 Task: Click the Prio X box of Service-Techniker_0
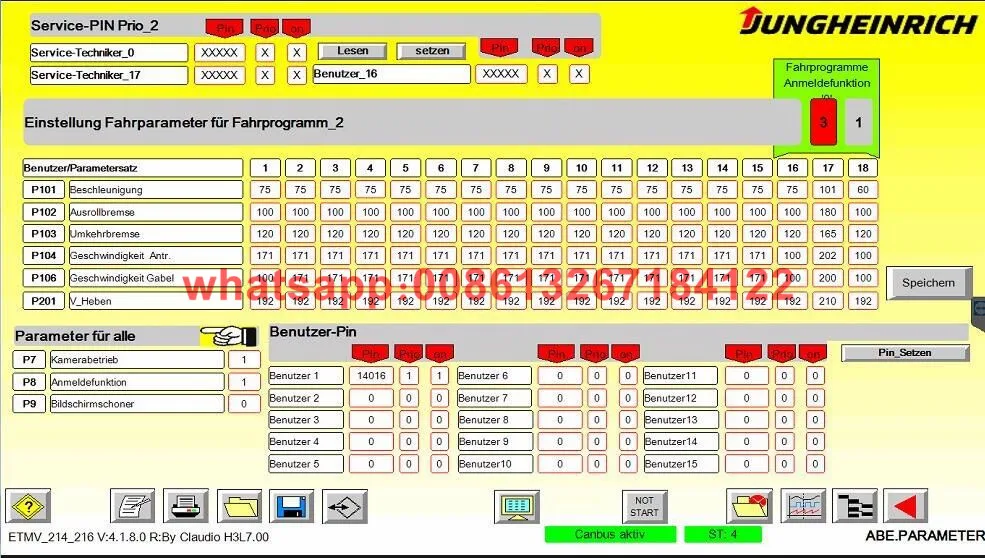265,53
